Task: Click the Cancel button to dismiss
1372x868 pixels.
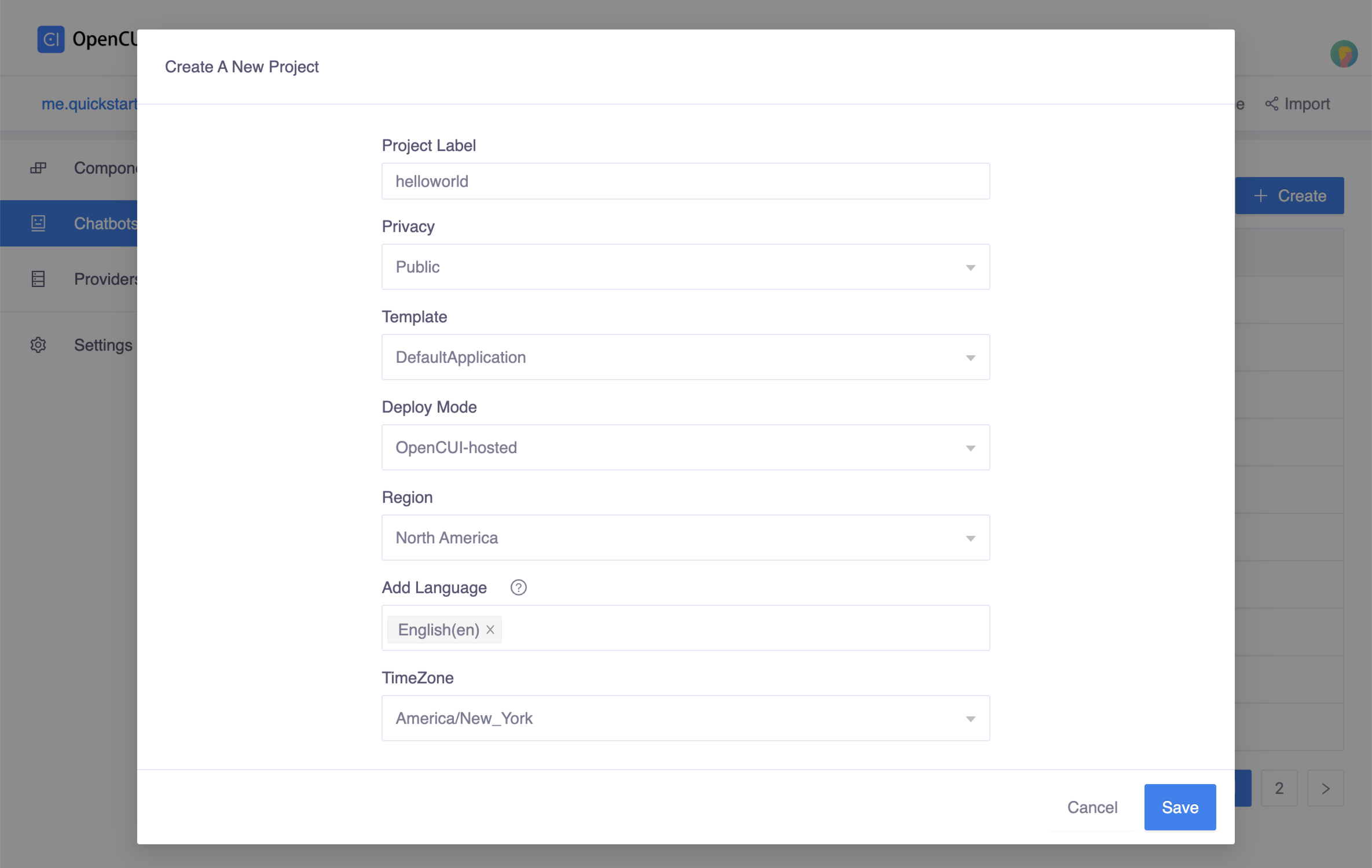Action: tap(1092, 807)
